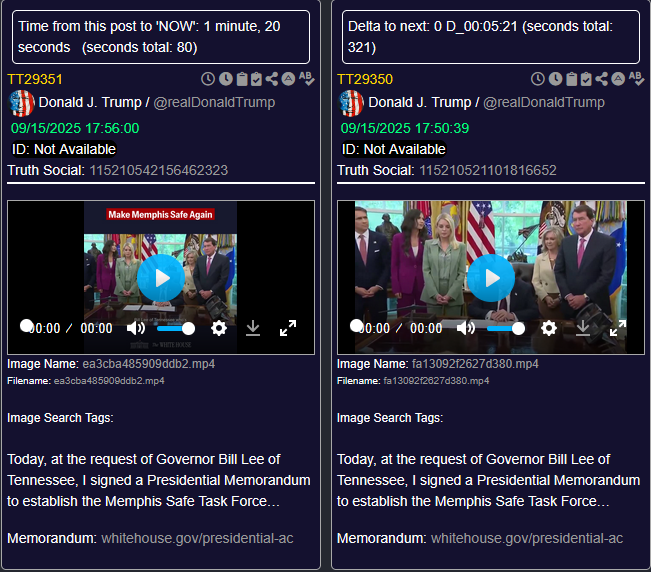Mute audio on TT29351 video player
651x572 pixels.
click(136, 328)
